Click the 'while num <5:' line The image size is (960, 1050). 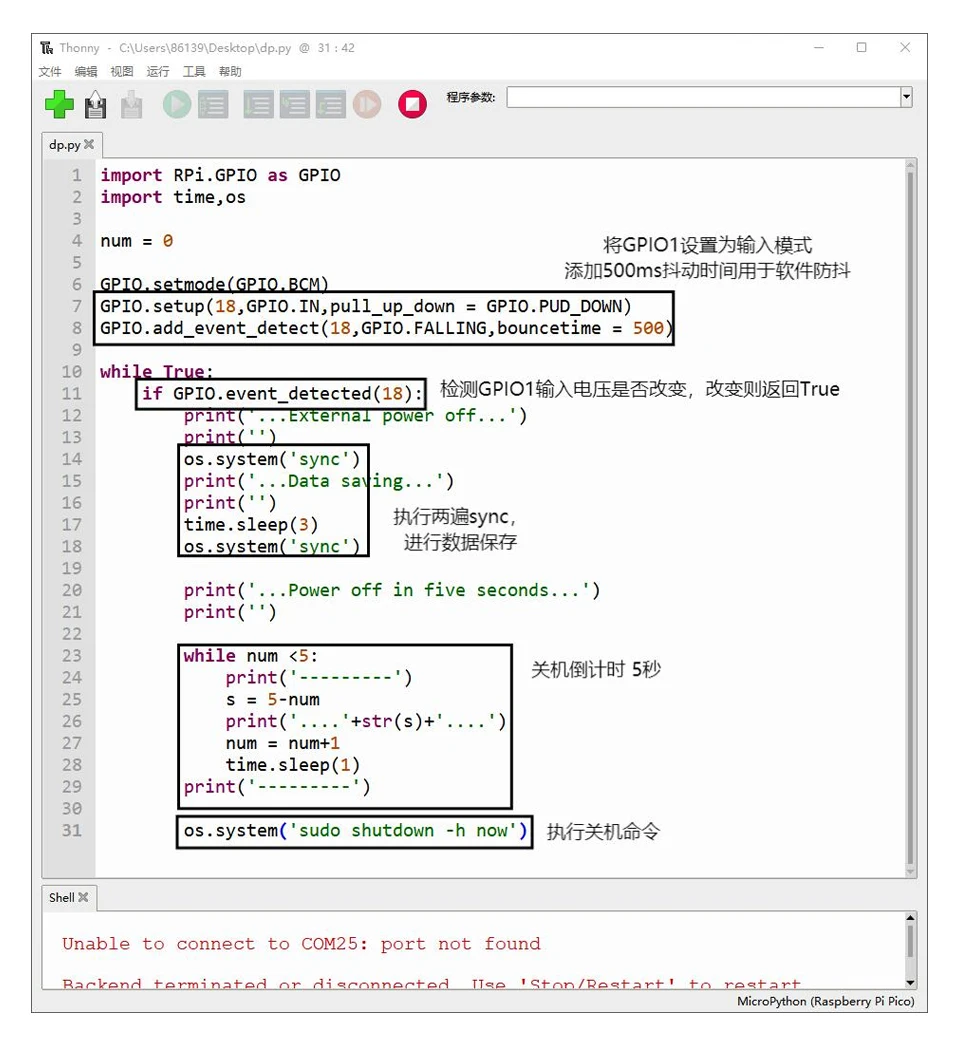coord(250,656)
